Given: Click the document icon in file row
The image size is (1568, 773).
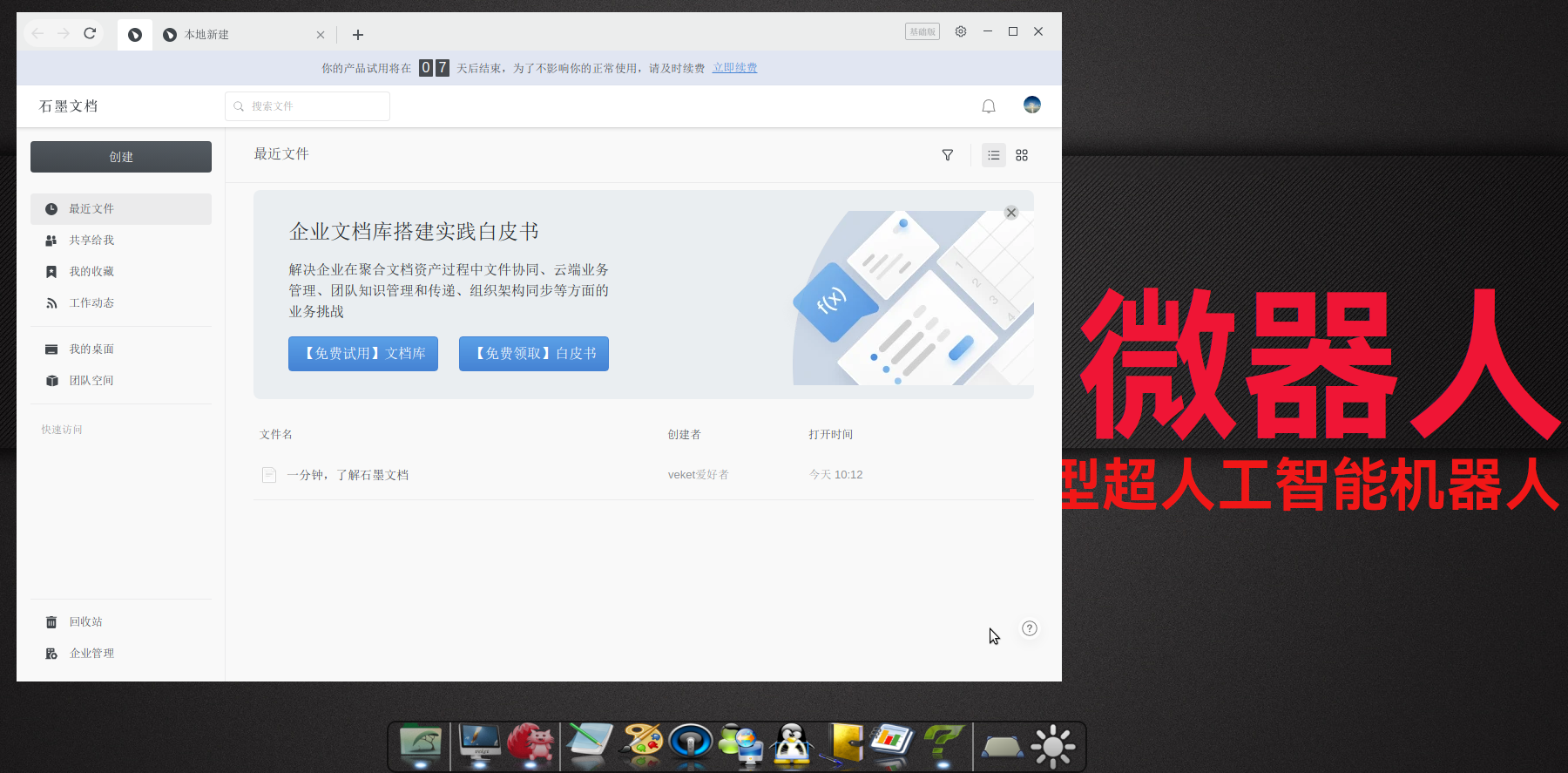Looking at the screenshot, I should coord(269,475).
